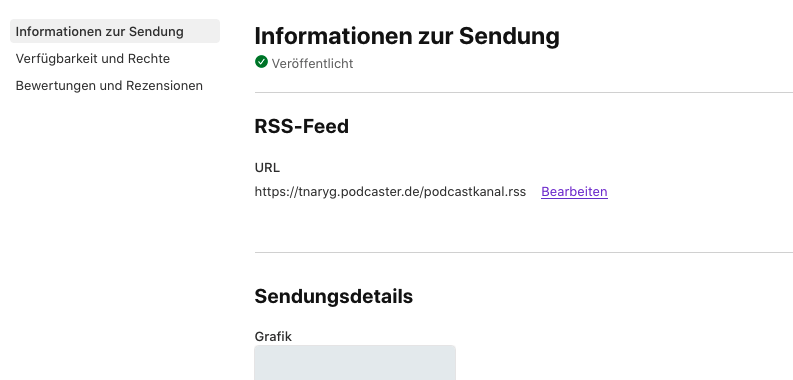Click the URL field label
This screenshot has width=793, height=380.
[x=267, y=167]
